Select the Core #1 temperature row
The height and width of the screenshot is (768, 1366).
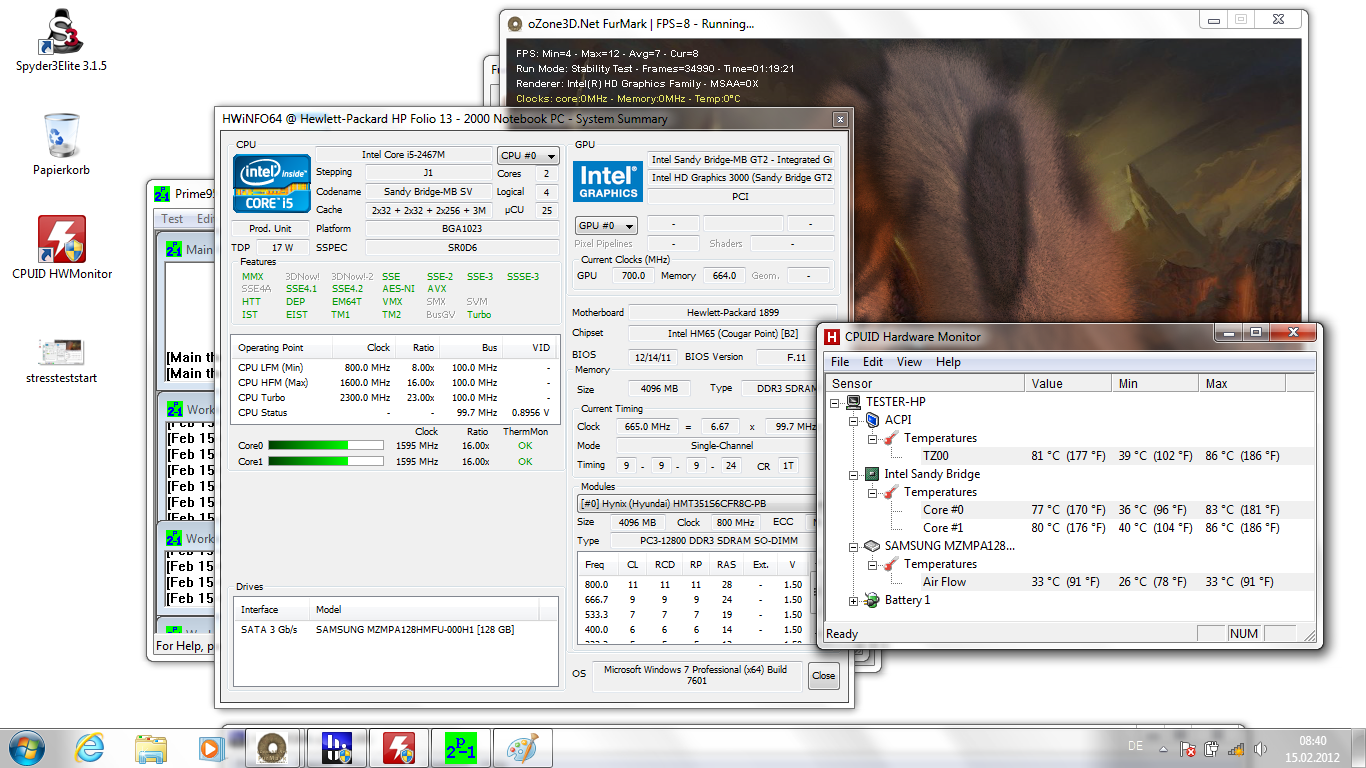(x=1068, y=528)
